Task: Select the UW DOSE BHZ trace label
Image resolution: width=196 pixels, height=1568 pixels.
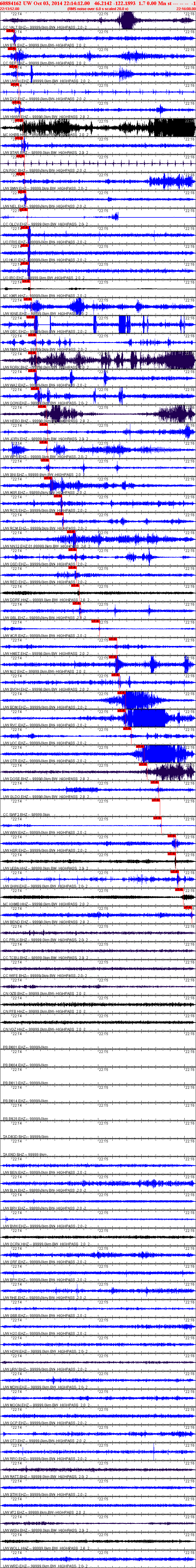Action: [16, 779]
